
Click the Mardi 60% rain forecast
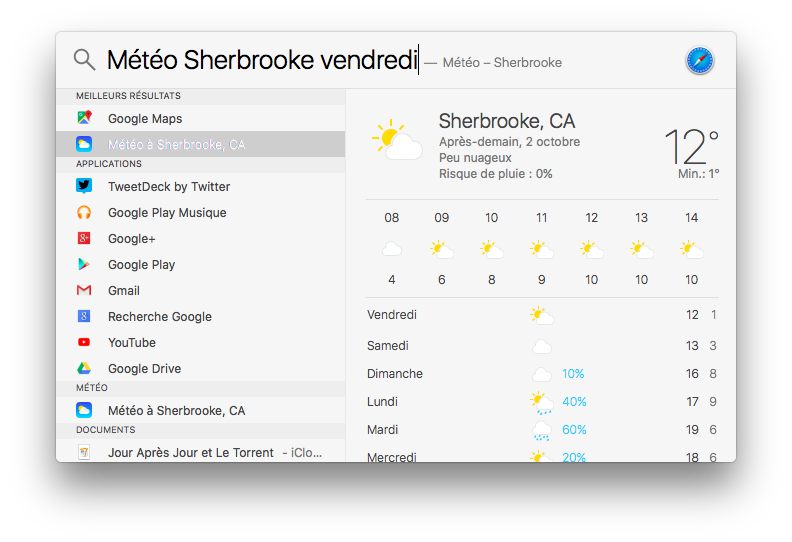(x=574, y=430)
